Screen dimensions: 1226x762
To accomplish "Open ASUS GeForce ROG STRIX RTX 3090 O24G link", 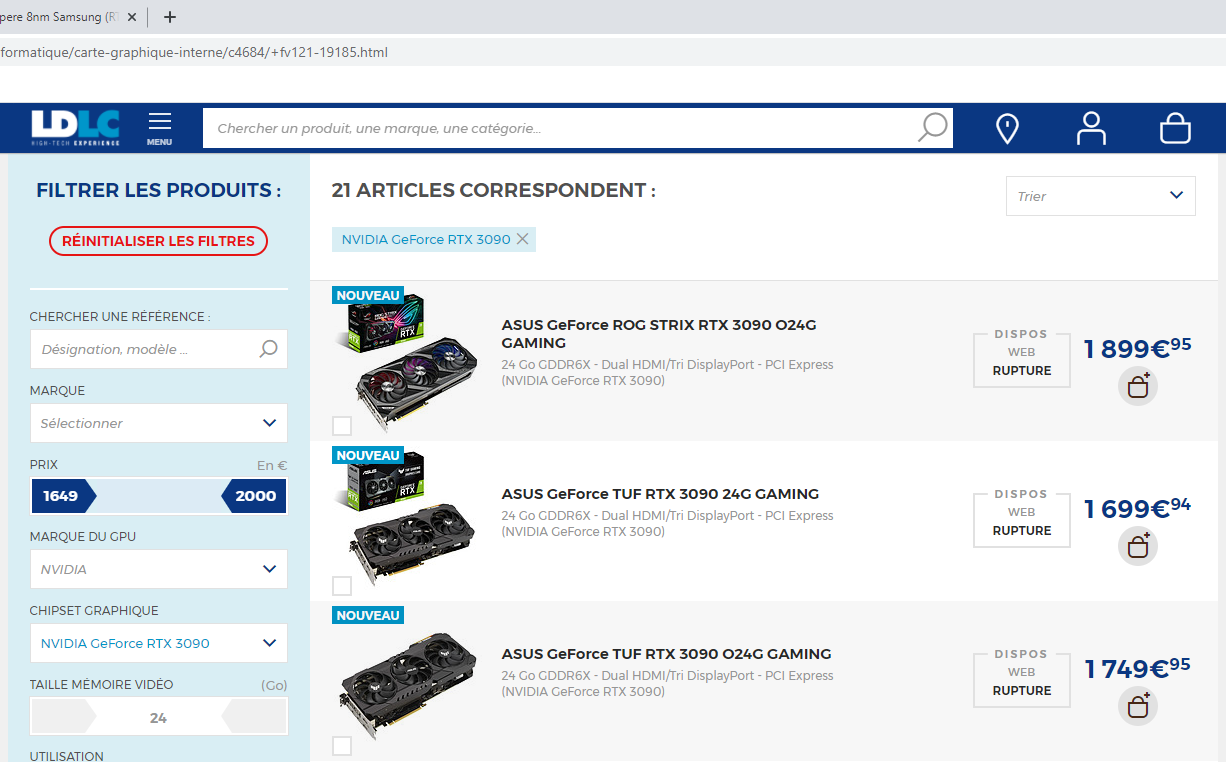I will point(659,334).
